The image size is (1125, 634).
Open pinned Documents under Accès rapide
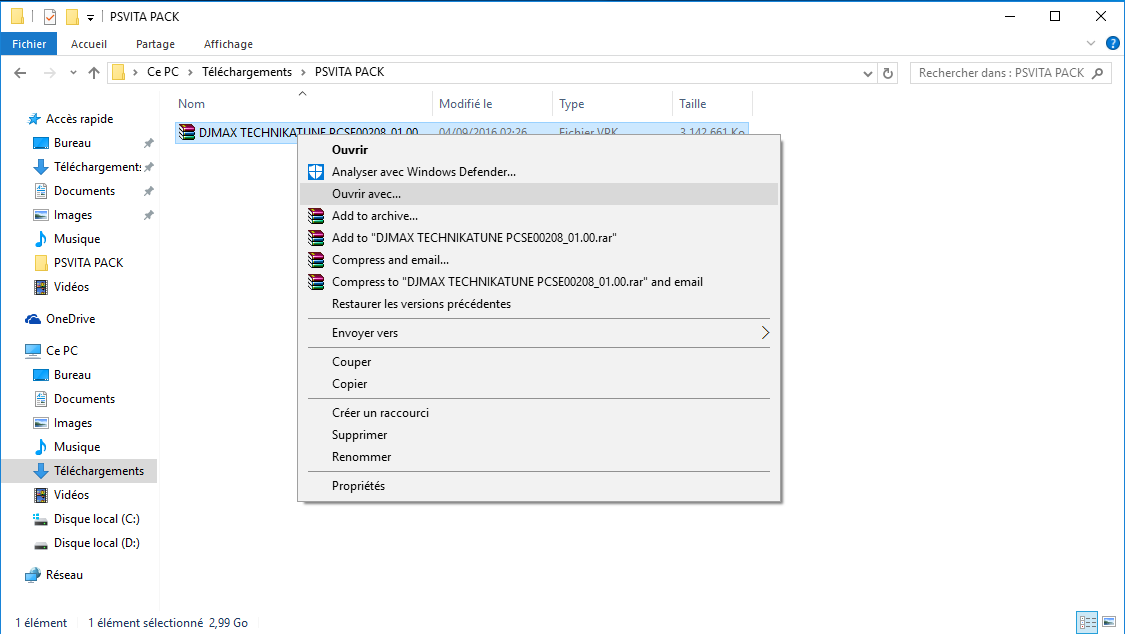[84, 191]
